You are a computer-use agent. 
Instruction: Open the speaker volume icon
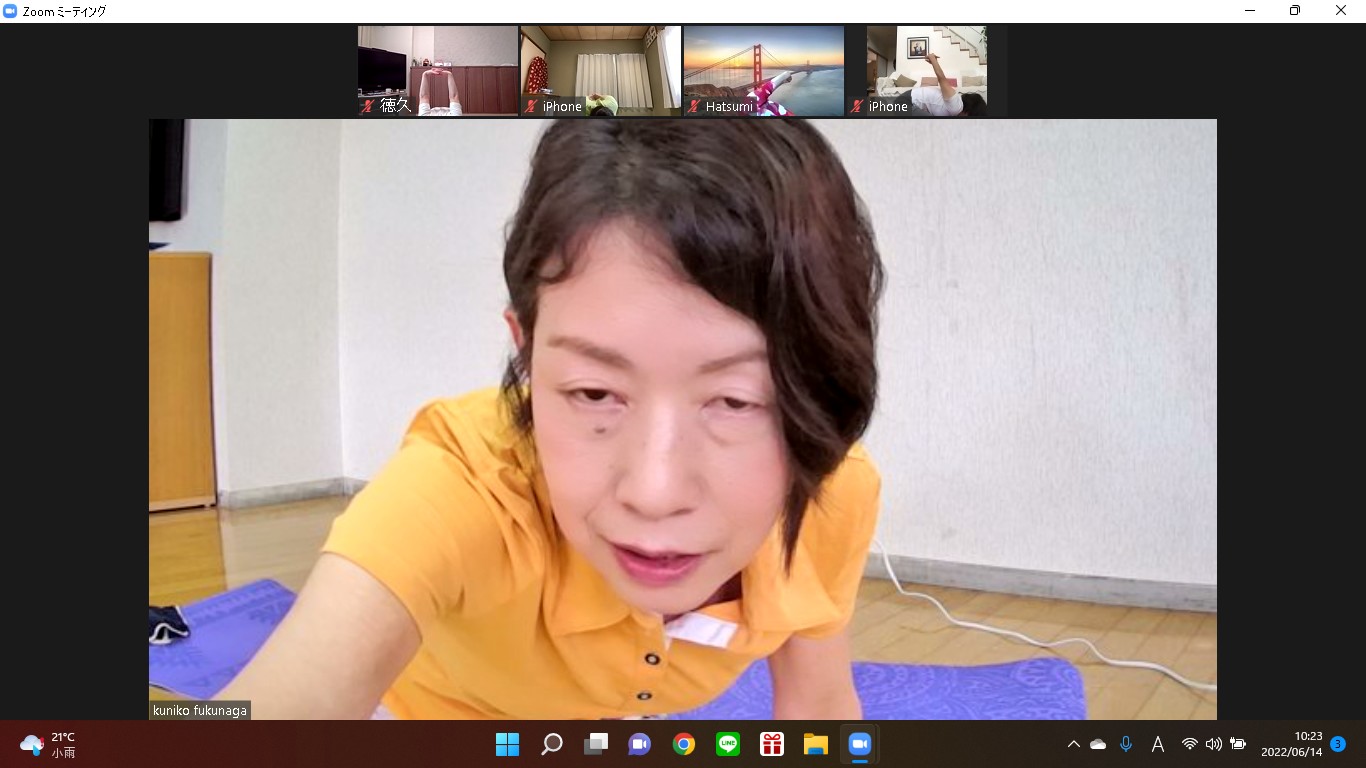(1214, 744)
